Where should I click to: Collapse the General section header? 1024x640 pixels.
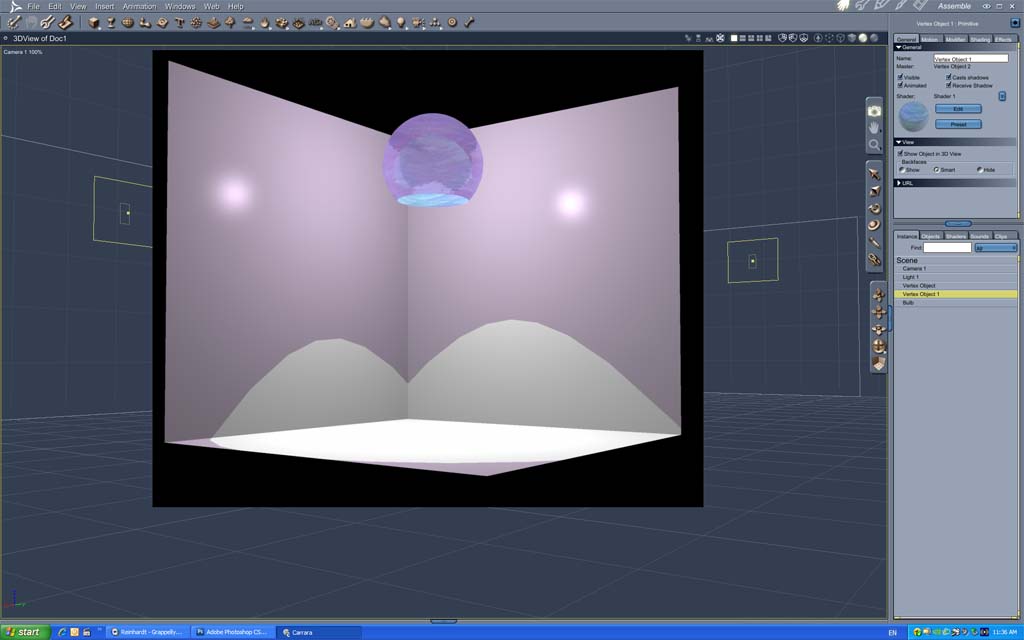[x=954, y=47]
